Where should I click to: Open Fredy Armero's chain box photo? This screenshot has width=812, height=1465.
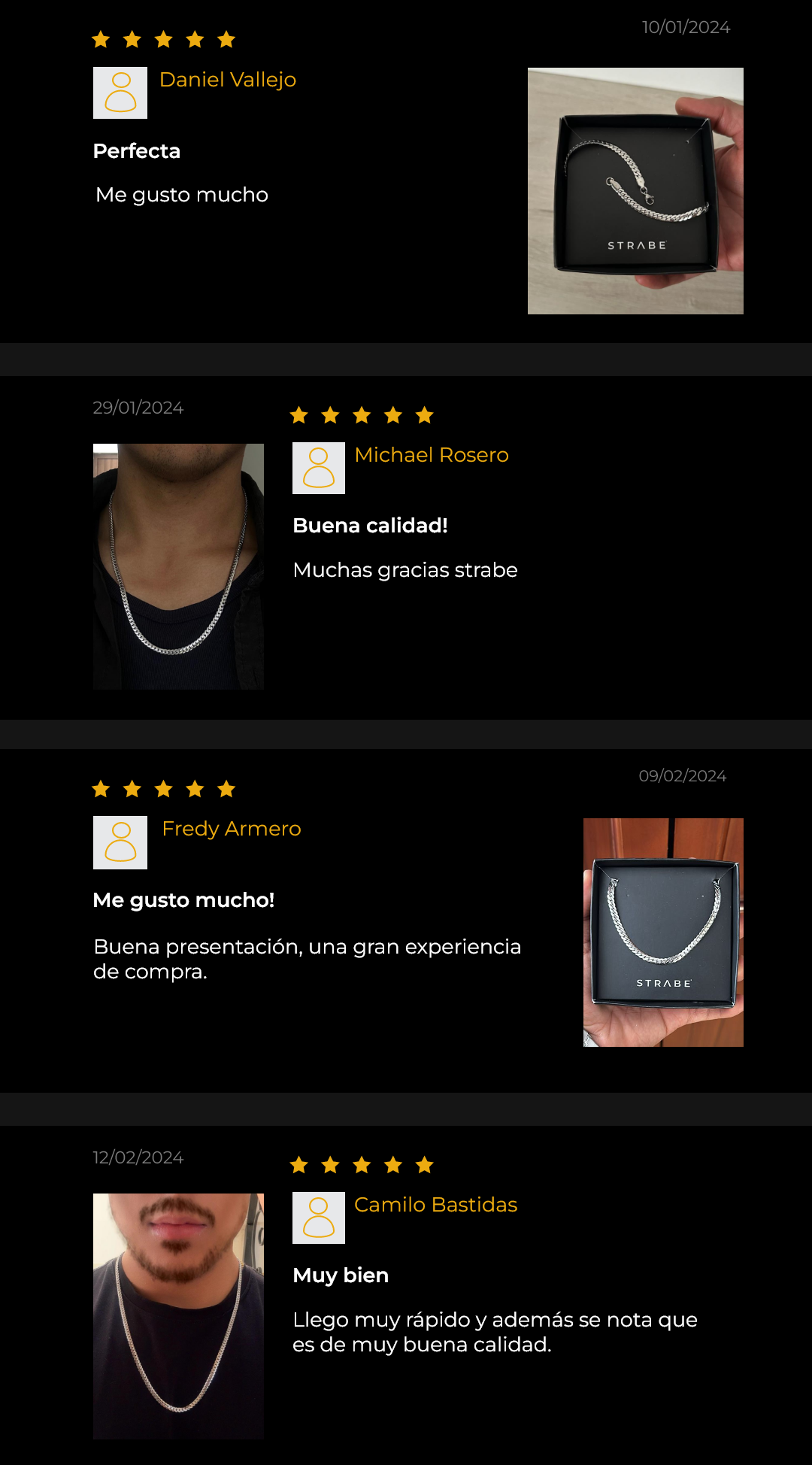click(x=663, y=933)
